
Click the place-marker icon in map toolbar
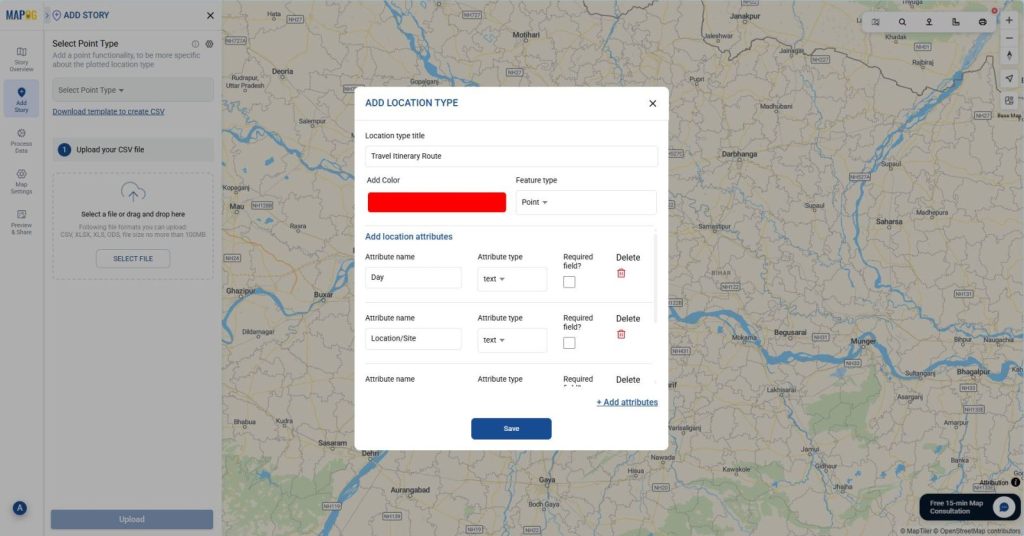point(929,22)
